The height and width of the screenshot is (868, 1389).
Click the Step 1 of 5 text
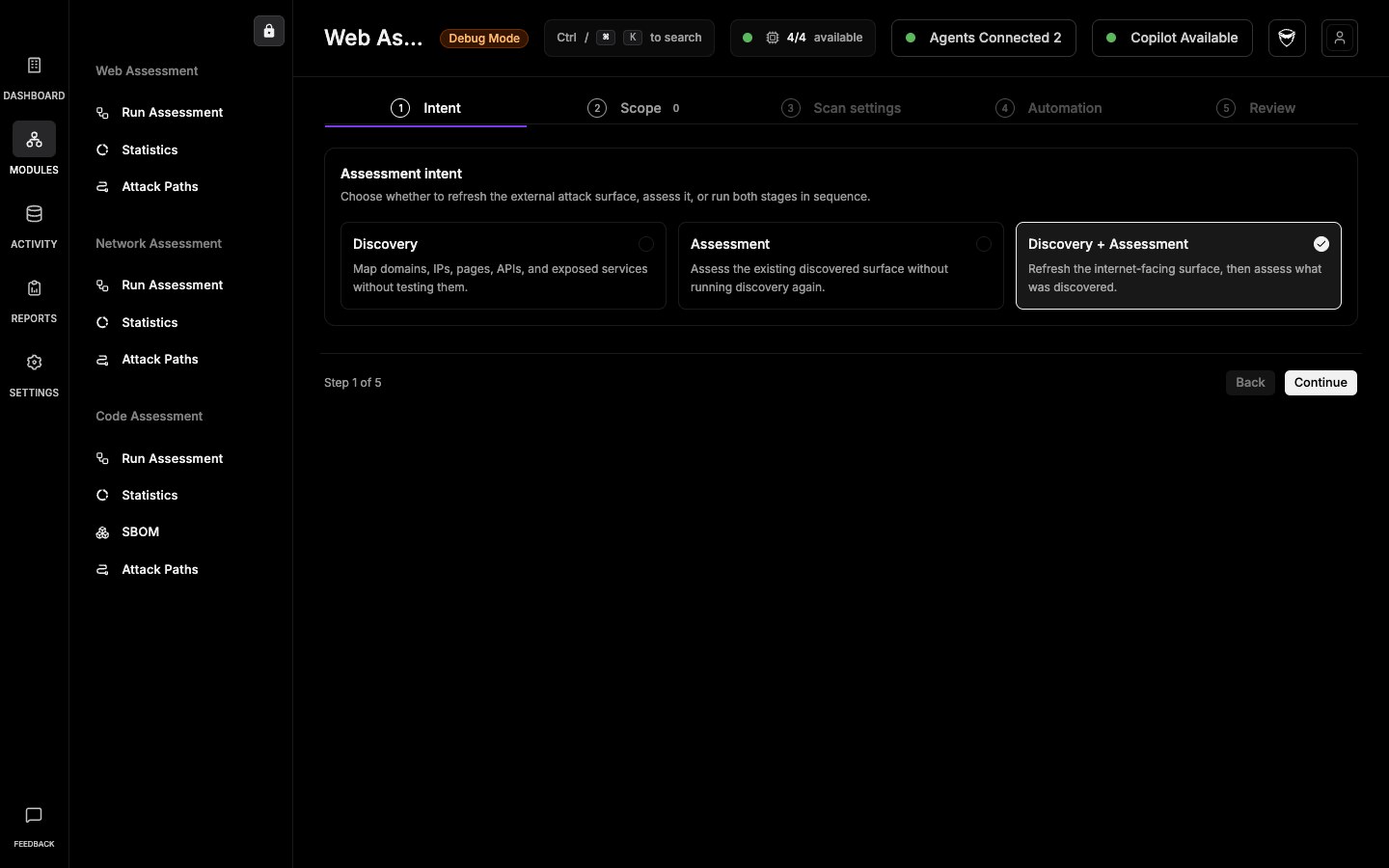click(353, 383)
